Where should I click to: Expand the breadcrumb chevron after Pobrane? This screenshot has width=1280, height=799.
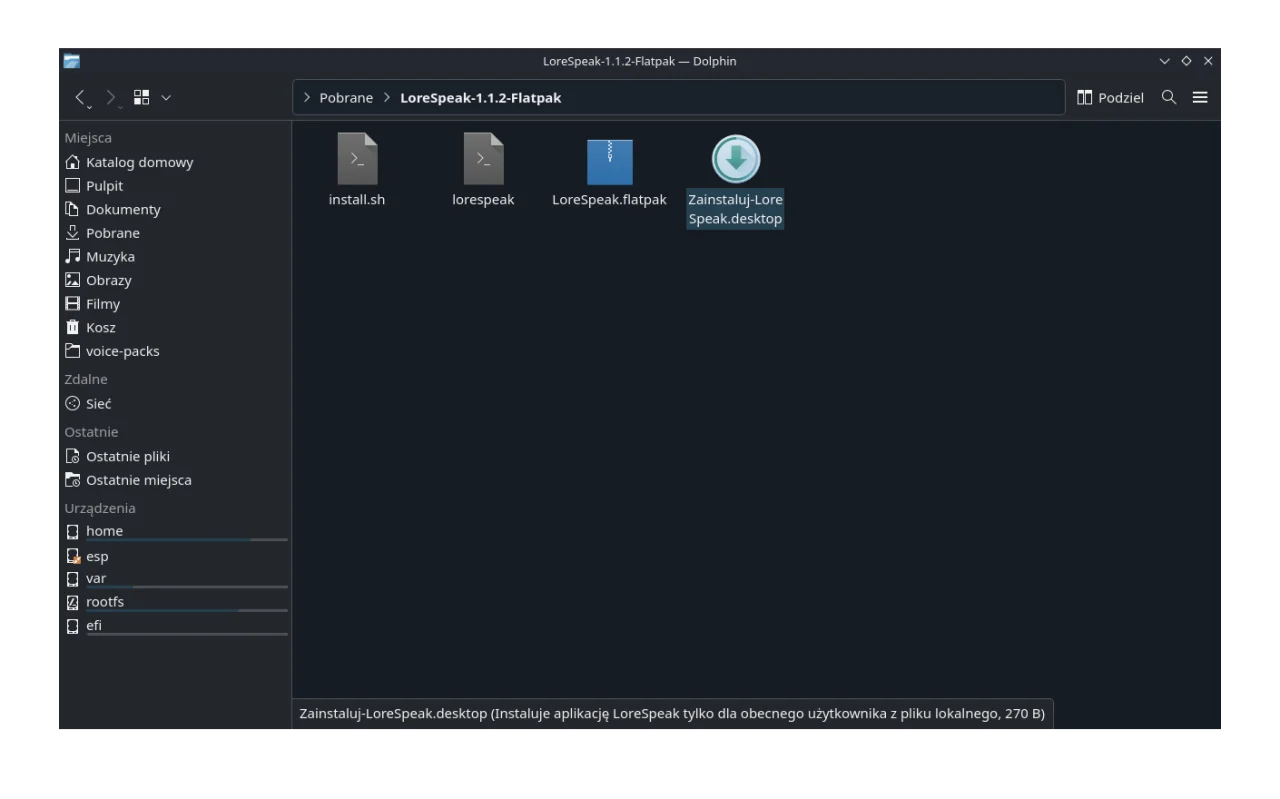tap(387, 98)
